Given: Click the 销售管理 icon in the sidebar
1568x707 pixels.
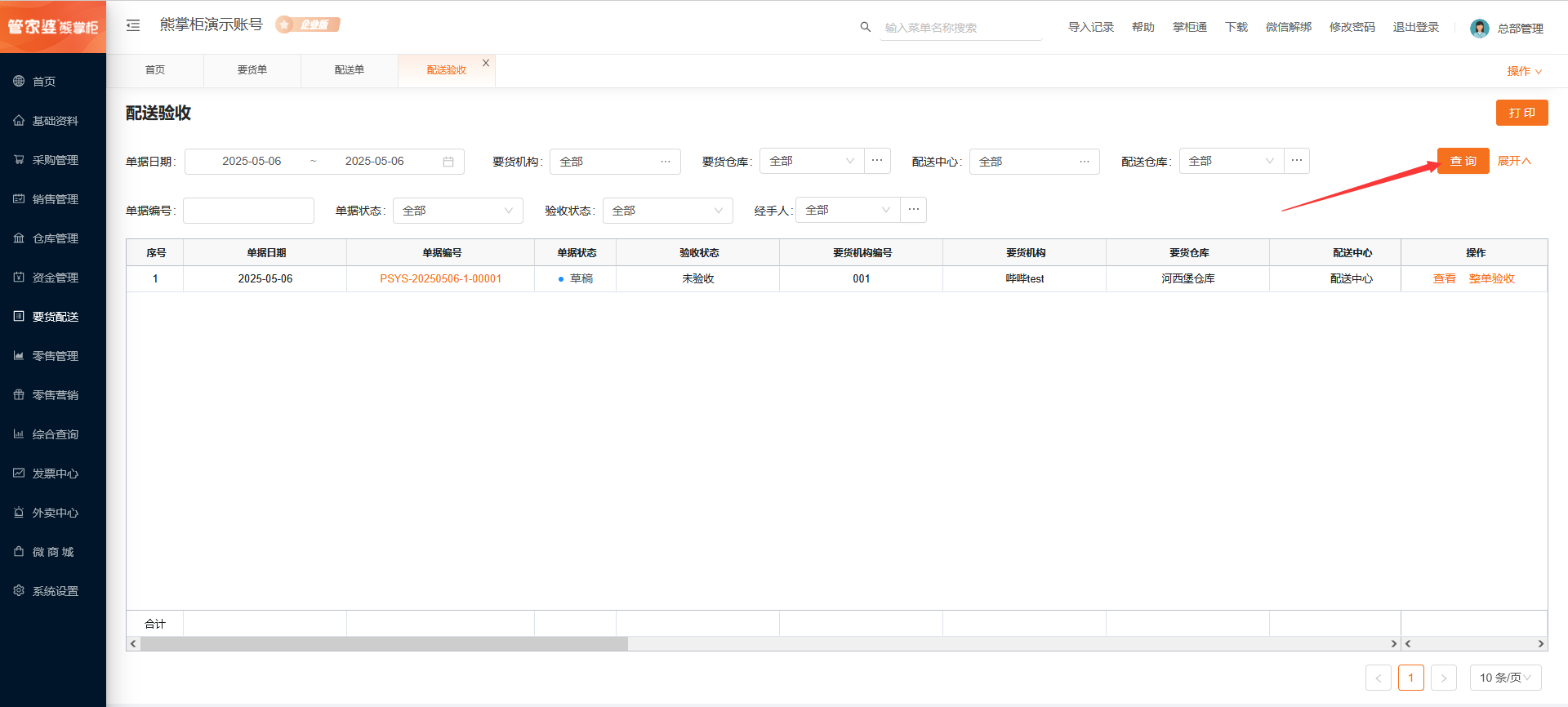Looking at the screenshot, I should 19,198.
